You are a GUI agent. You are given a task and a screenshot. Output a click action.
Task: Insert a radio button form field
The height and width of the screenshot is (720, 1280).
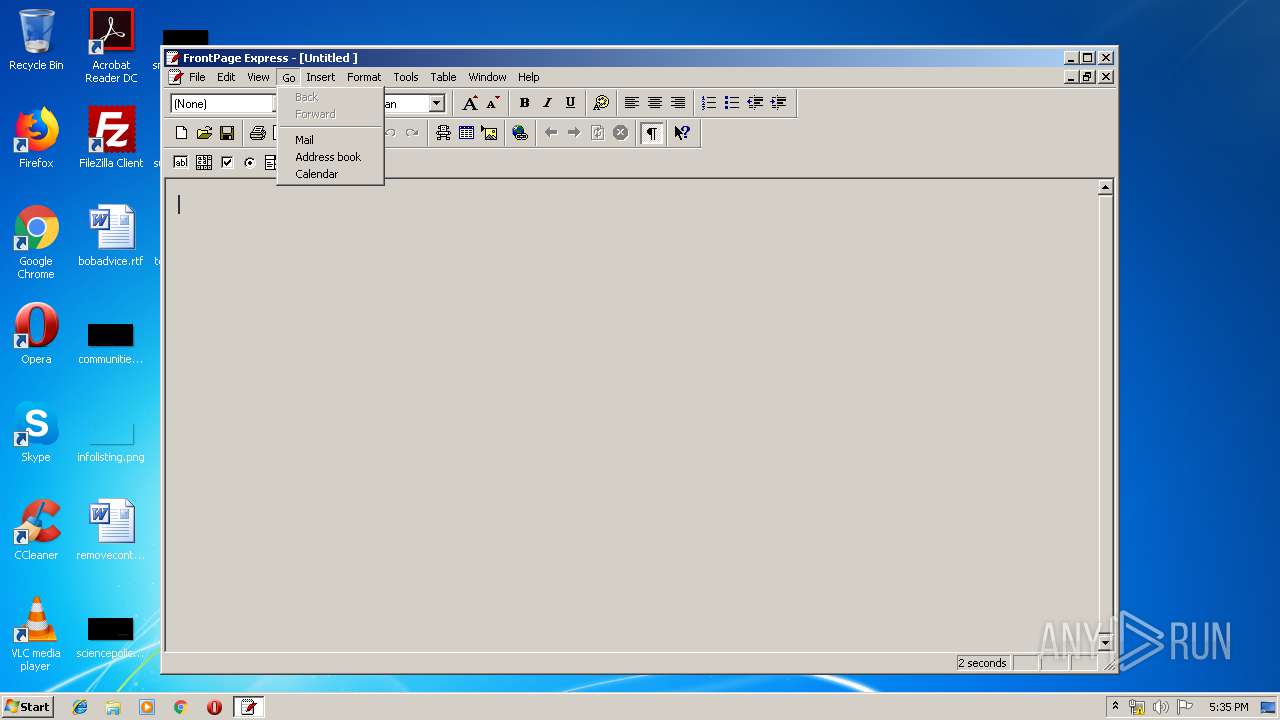tap(250, 162)
